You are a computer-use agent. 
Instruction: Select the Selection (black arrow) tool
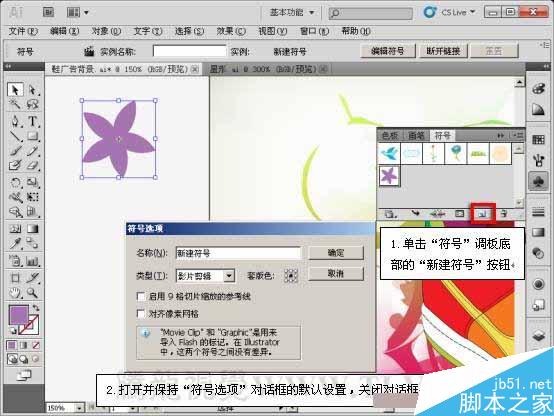coord(15,90)
